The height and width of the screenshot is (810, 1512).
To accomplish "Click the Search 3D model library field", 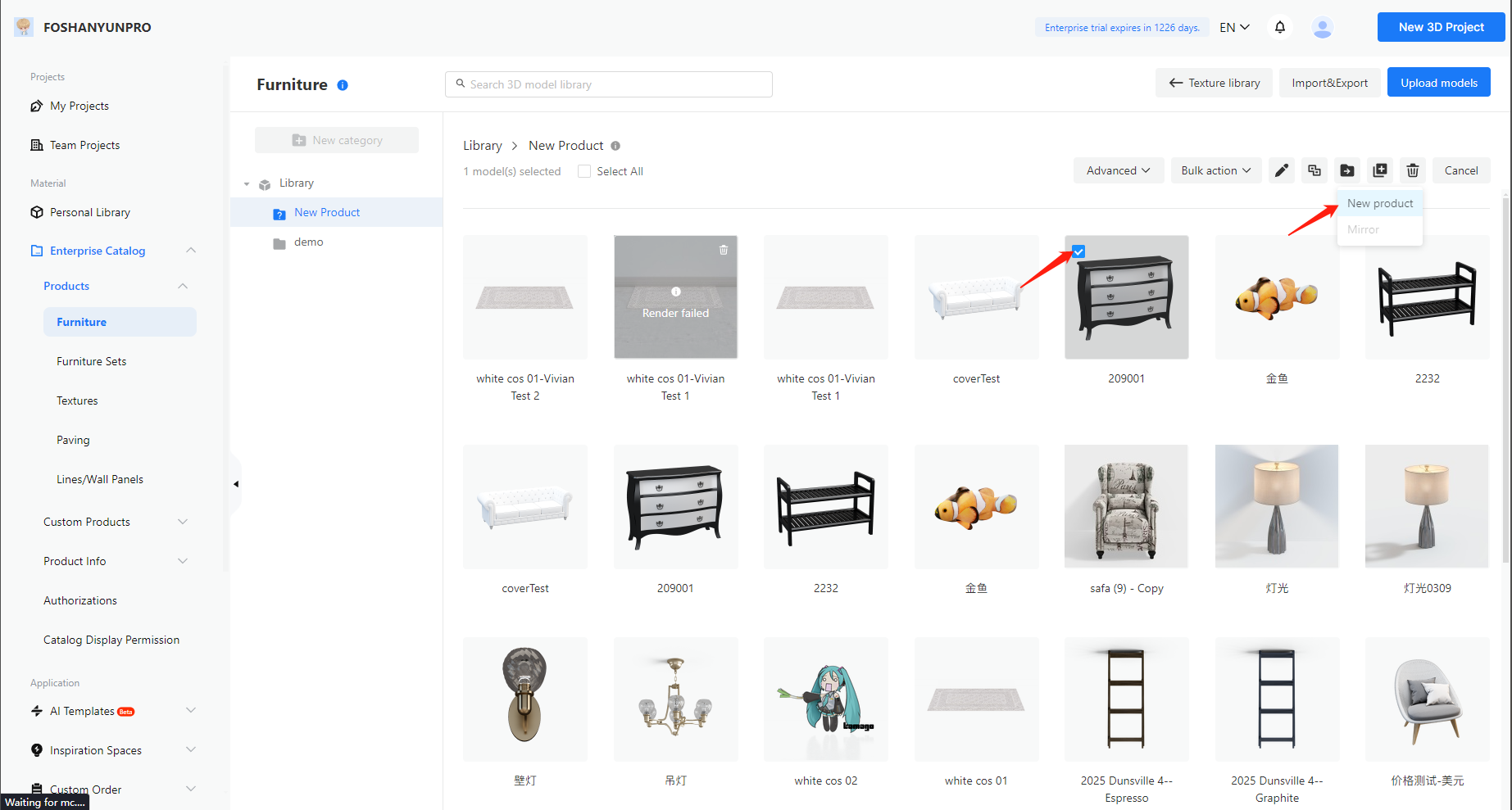I will (609, 84).
